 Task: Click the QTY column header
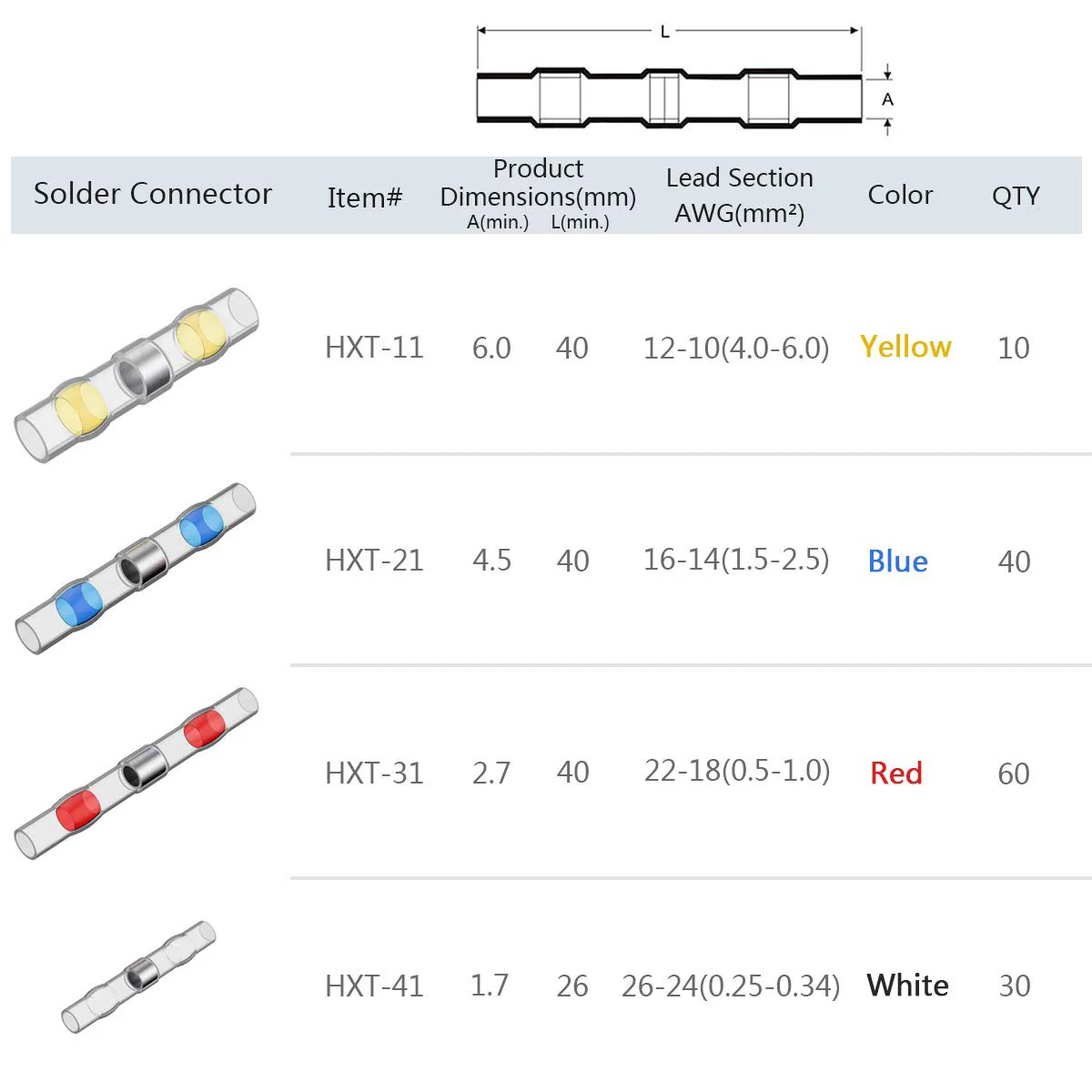coord(1016,196)
